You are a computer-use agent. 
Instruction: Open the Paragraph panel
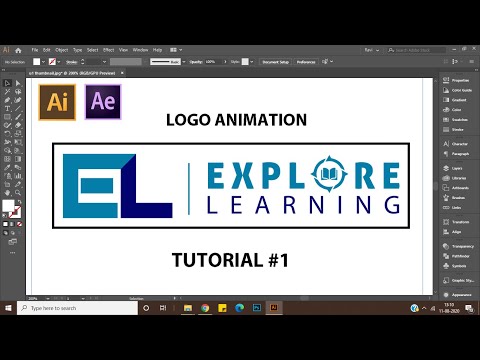tap(456, 154)
